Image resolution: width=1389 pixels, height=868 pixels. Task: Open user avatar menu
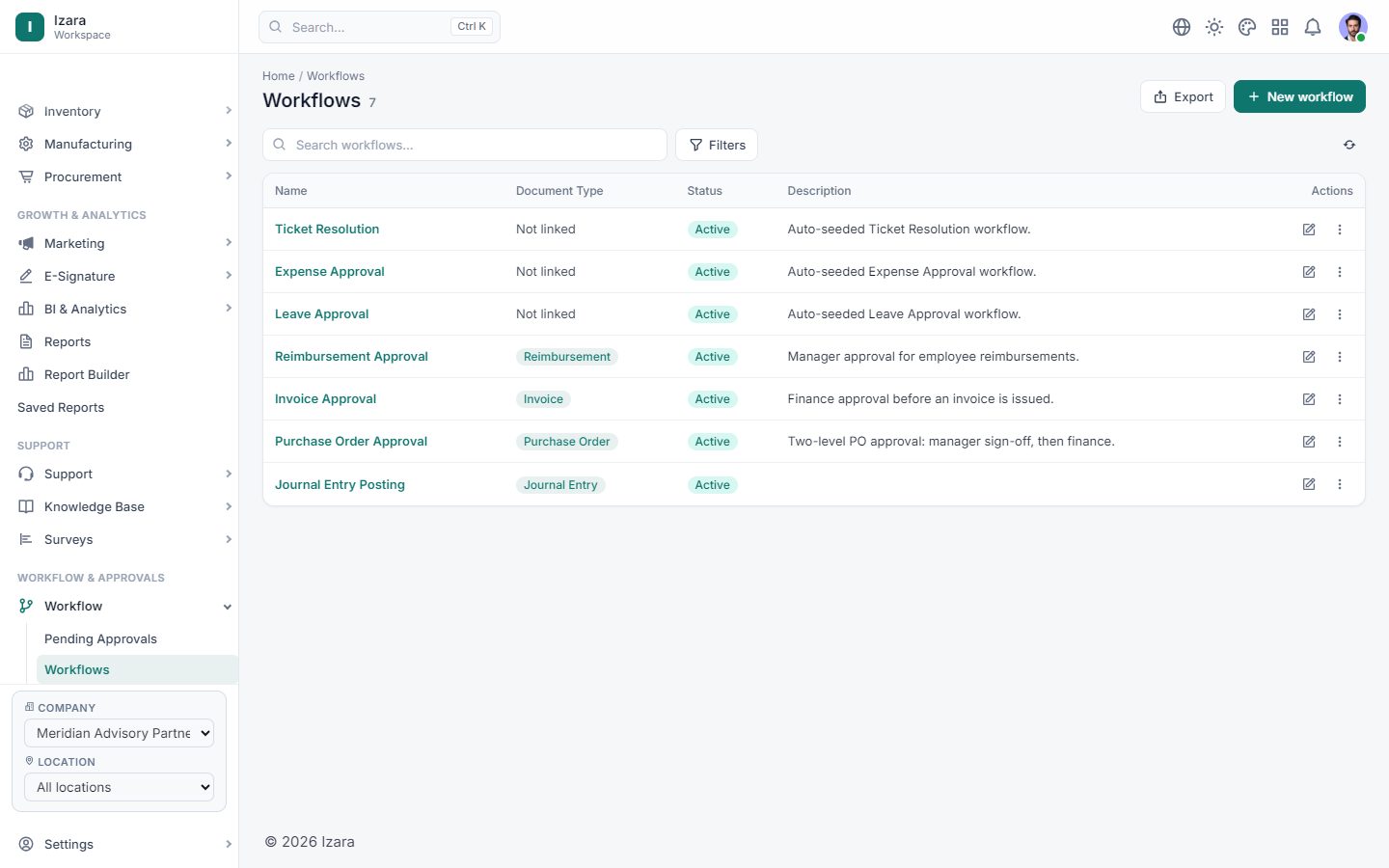click(x=1353, y=27)
